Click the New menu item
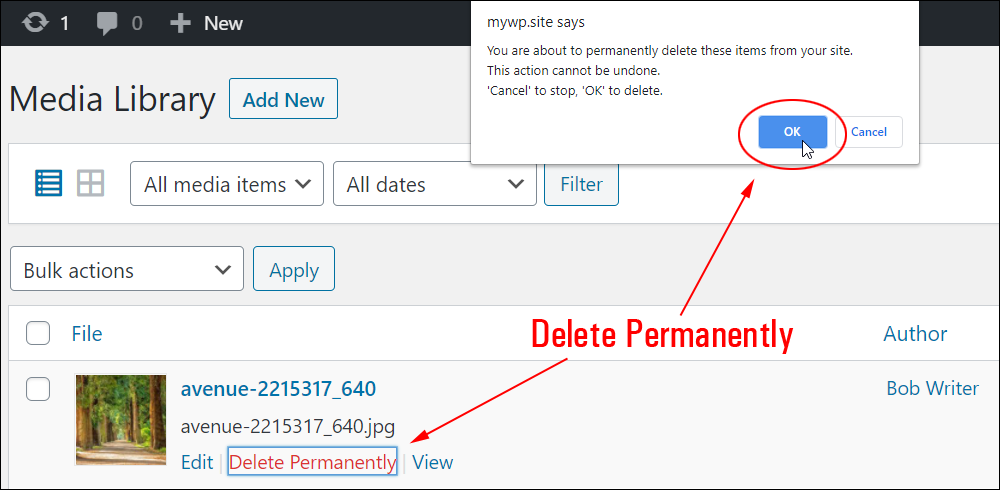1000x490 pixels. pyautogui.click(x=223, y=24)
